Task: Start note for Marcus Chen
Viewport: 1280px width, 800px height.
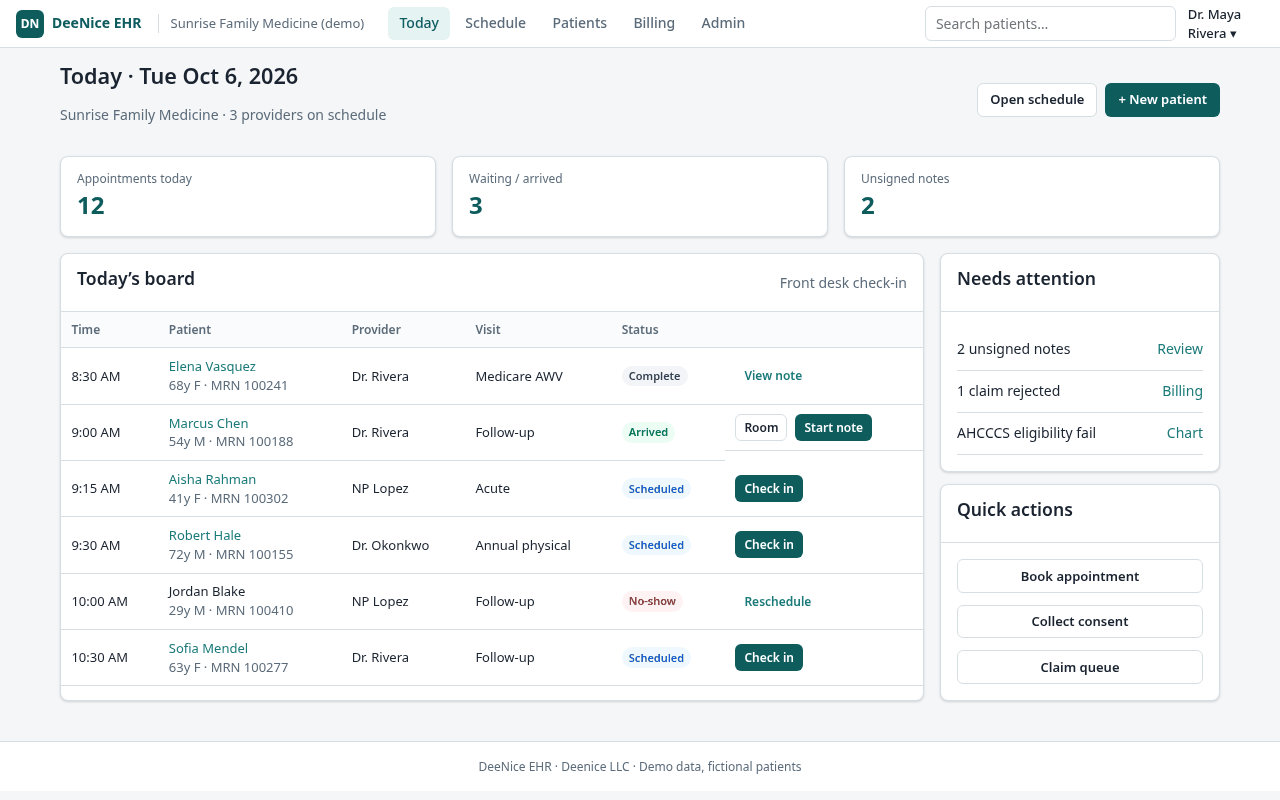Action: [833, 428]
